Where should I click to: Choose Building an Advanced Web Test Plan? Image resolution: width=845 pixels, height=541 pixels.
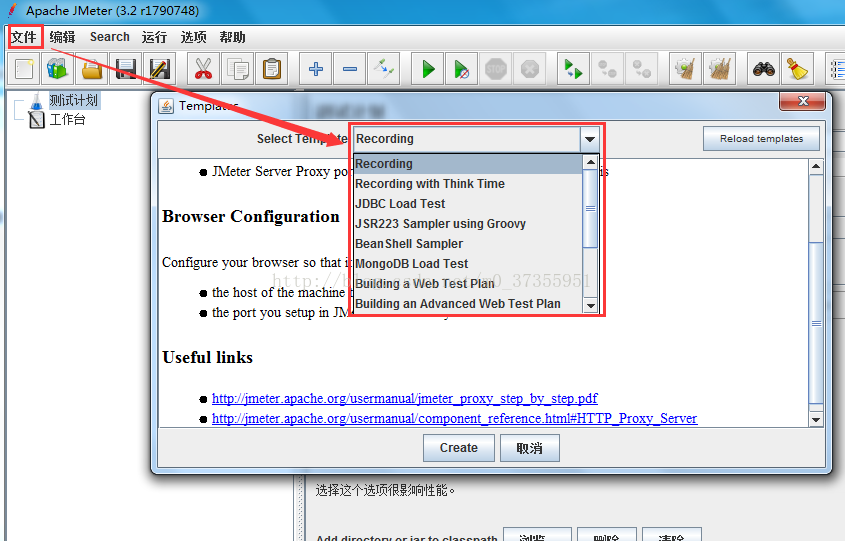(x=468, y=303)
